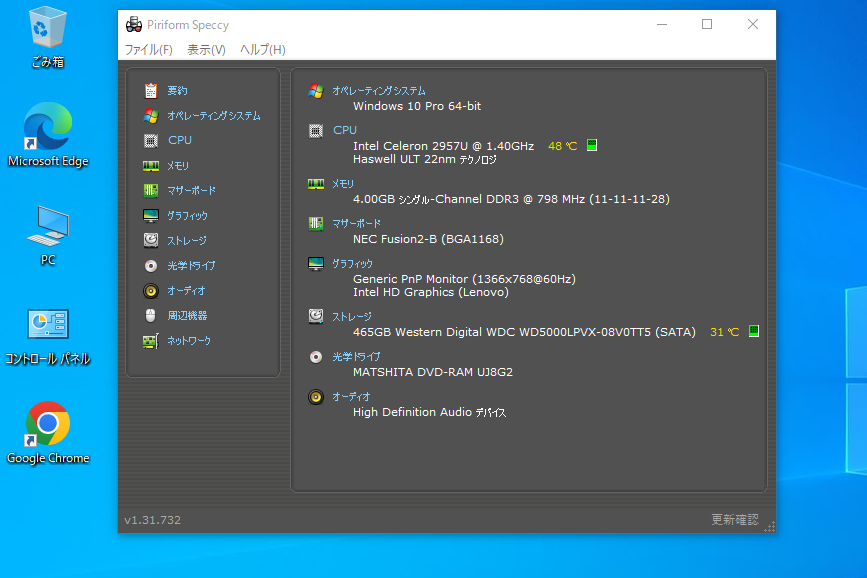Click the 更新確認 update check link

point(734,519)
